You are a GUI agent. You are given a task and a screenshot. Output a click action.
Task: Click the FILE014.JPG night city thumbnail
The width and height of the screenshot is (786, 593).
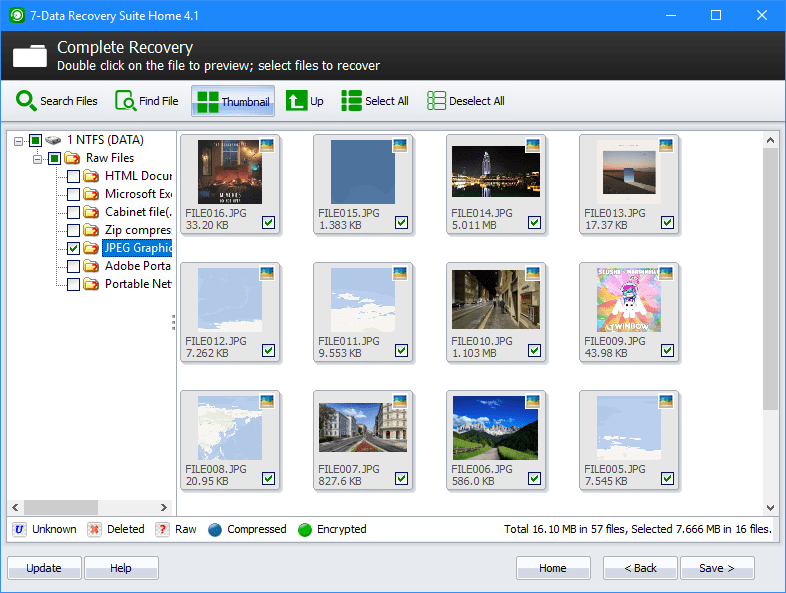(x=496, y=171)
